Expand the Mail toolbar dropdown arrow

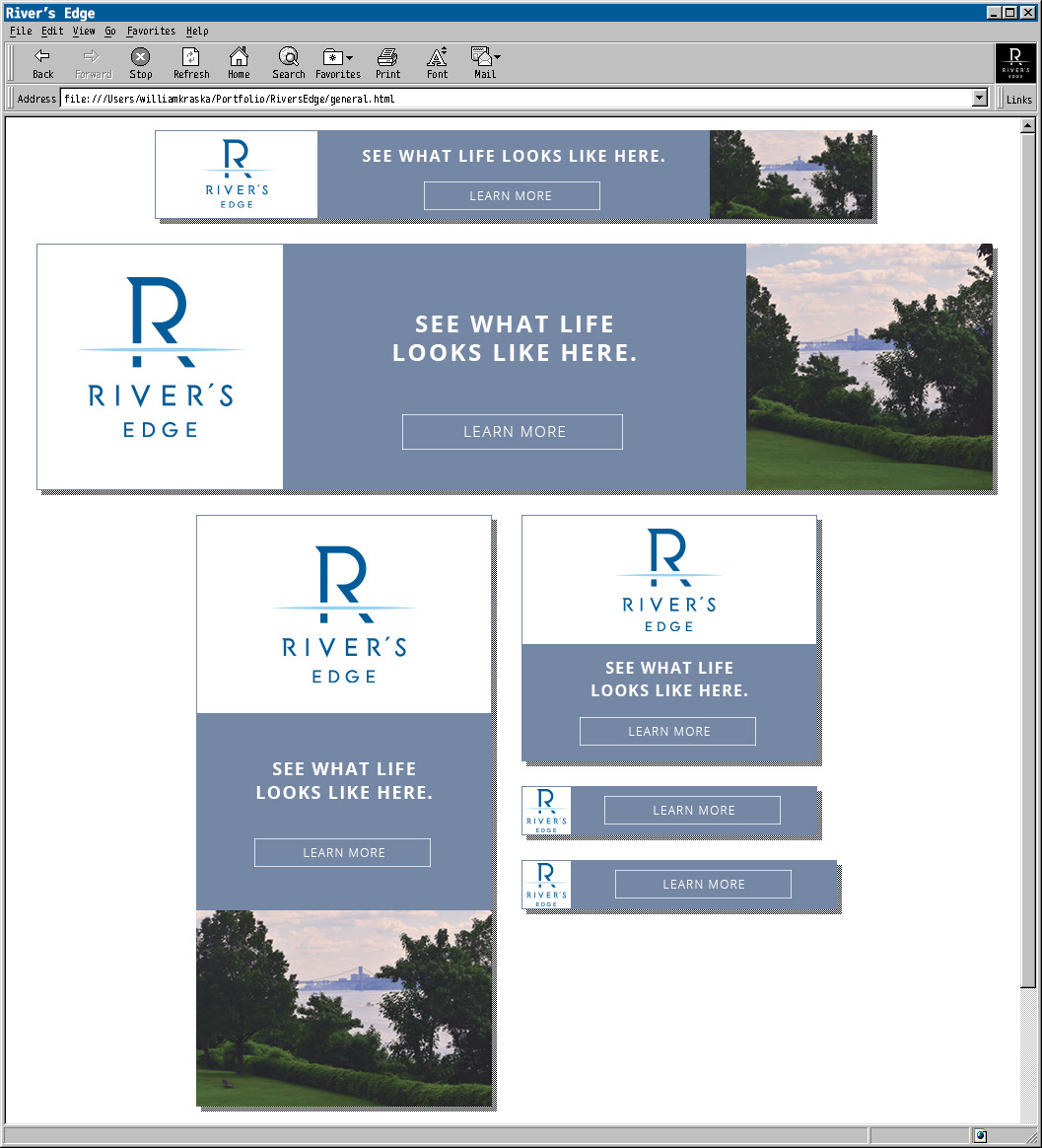(497, 56)
